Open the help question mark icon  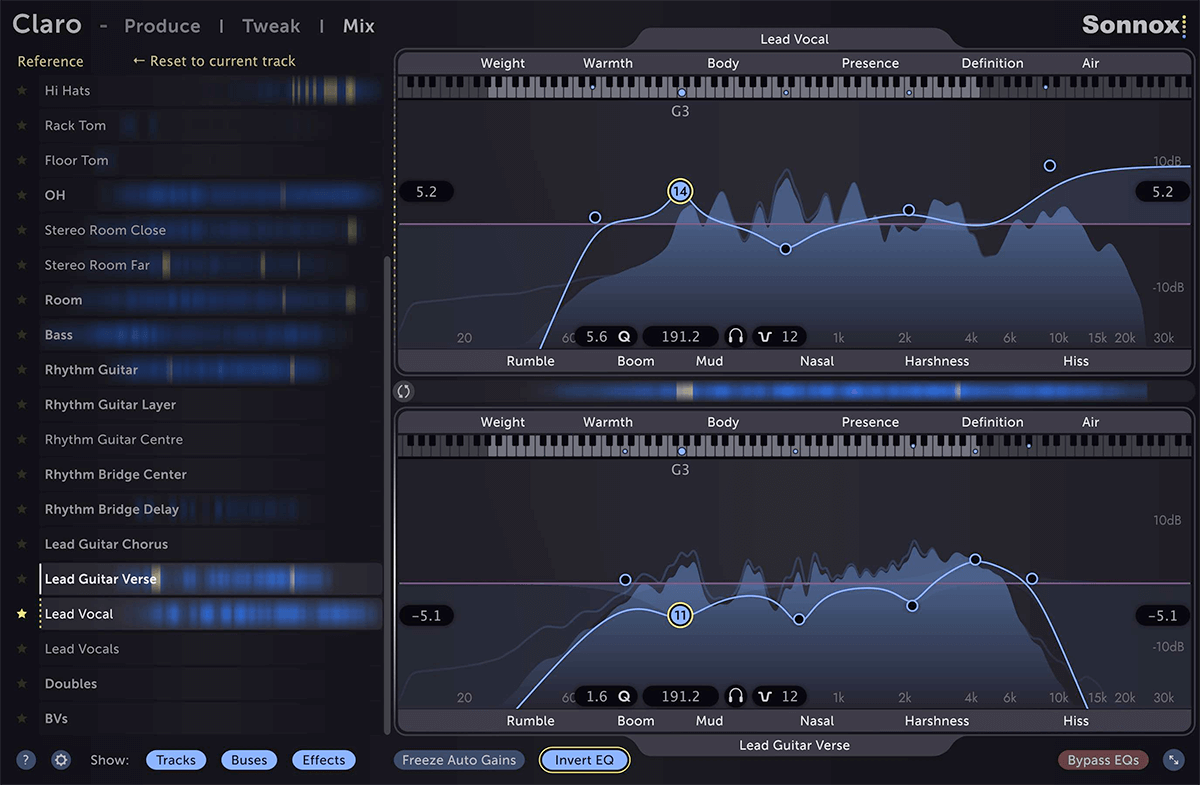[x=27, y=760]
